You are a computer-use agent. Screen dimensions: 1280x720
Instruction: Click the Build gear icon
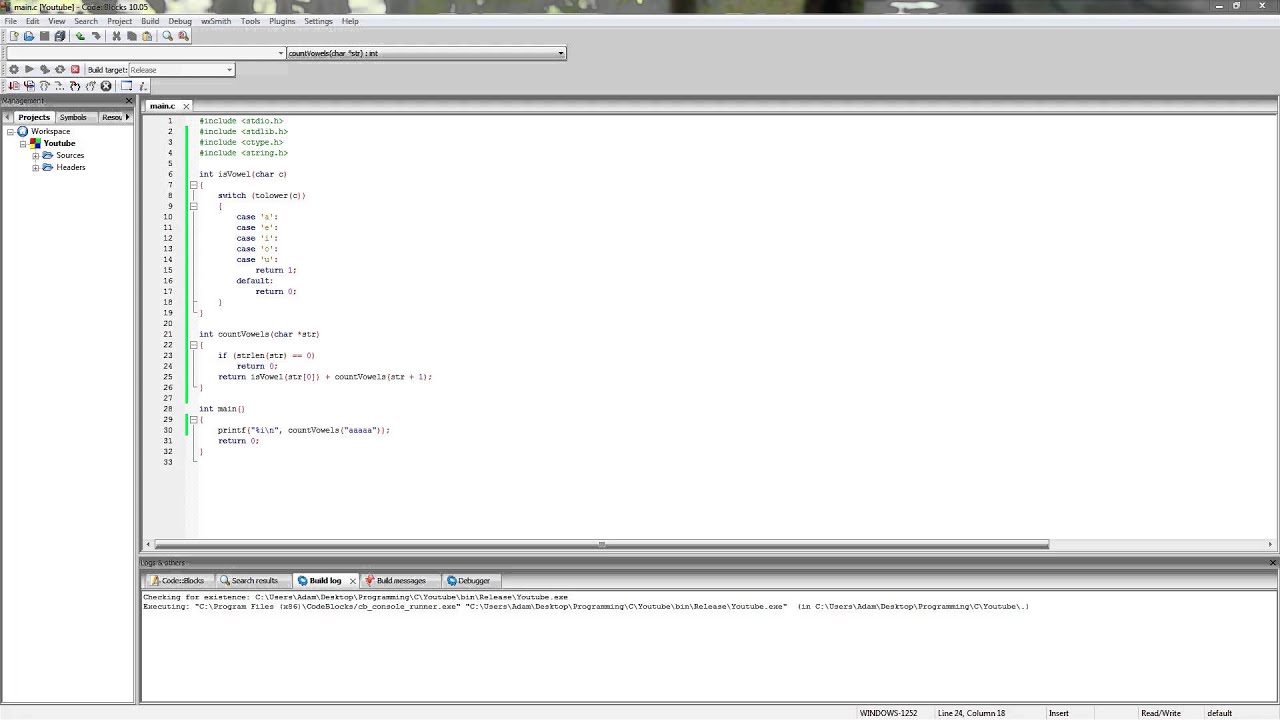coord(13,70)
